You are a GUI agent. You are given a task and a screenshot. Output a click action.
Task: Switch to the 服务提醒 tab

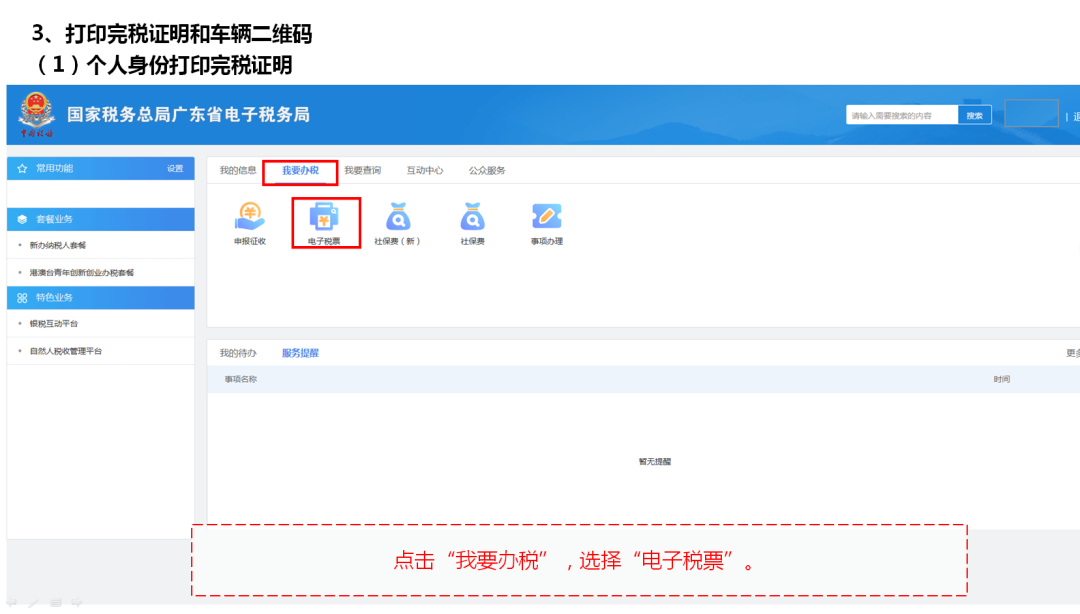click(x=300, y=353)
